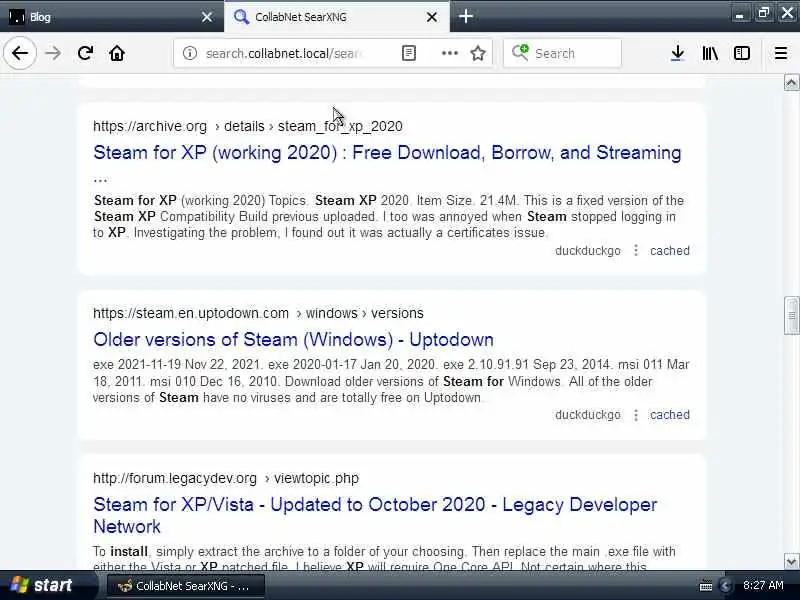
Task: Toggle reader view in address bar
Action: click(x=409, y=53)
